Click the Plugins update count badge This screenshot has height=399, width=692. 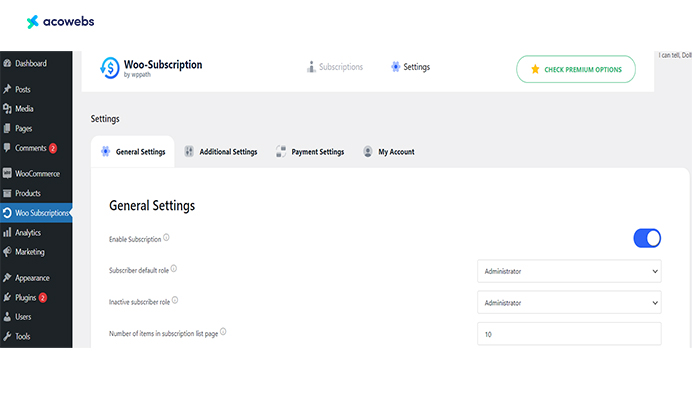point(43,297)
